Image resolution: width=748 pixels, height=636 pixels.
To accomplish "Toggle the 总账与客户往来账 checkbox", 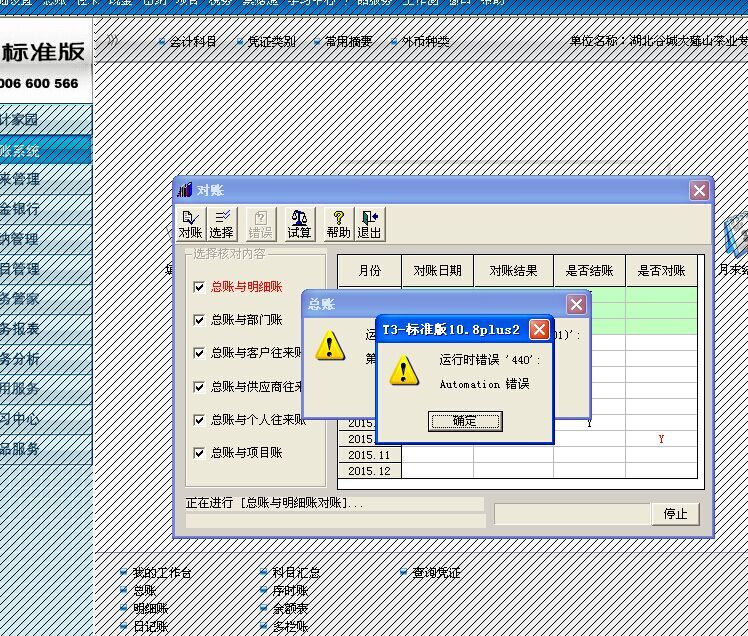I will click(199, 353).
